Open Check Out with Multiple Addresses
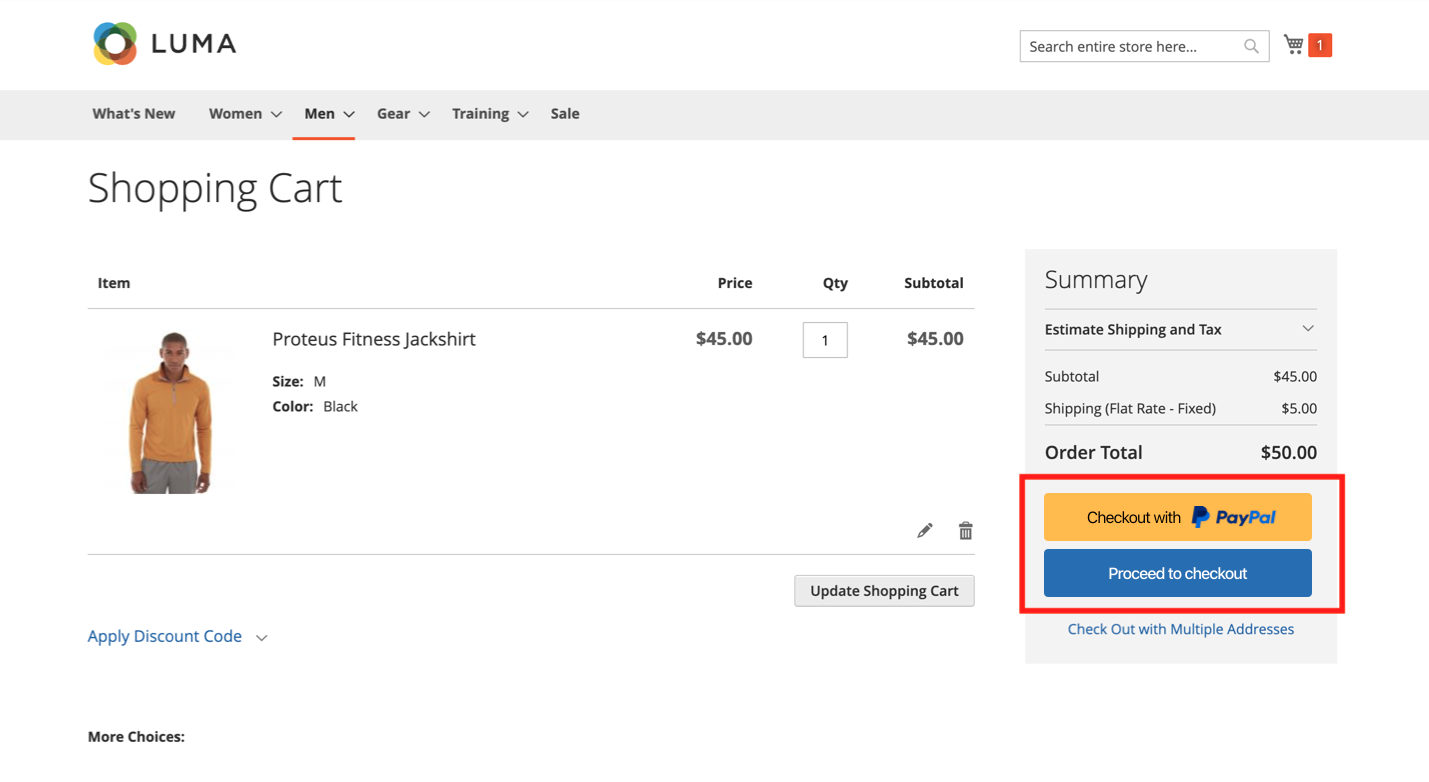This screenshot has height=782, width=1429. click(x=1180, y=628)
